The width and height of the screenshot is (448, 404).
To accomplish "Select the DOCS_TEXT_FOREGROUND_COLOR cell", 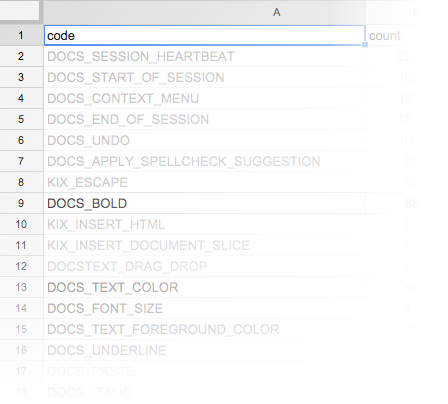I will point(205,329).
